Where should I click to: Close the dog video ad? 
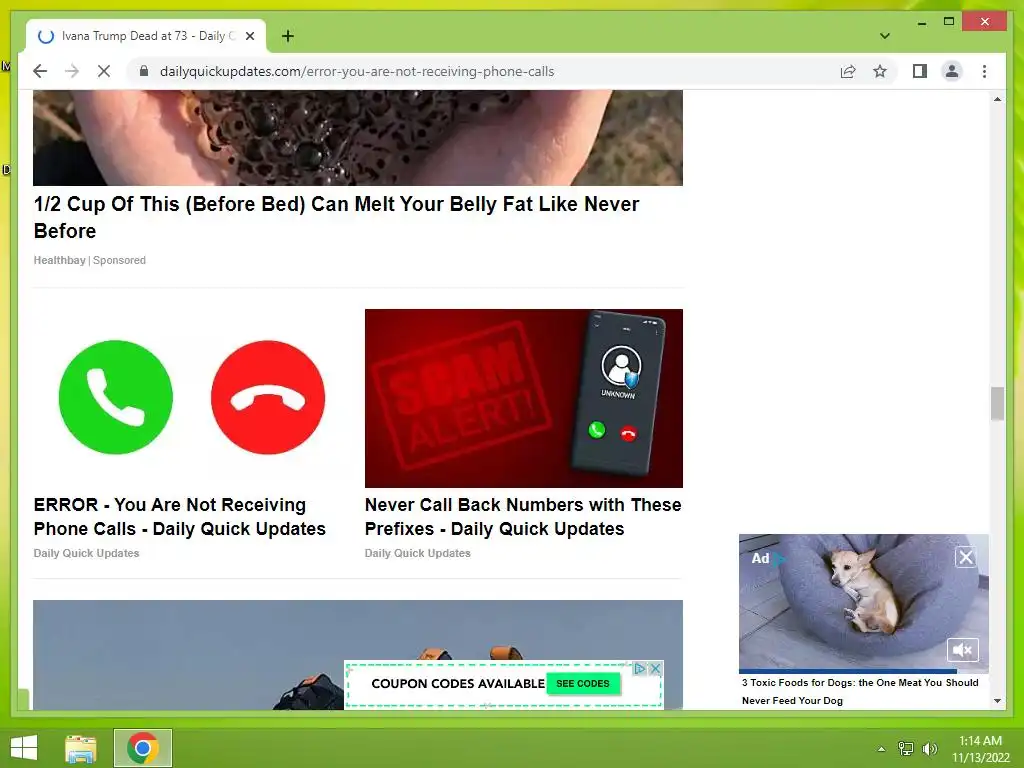[966, 557]
